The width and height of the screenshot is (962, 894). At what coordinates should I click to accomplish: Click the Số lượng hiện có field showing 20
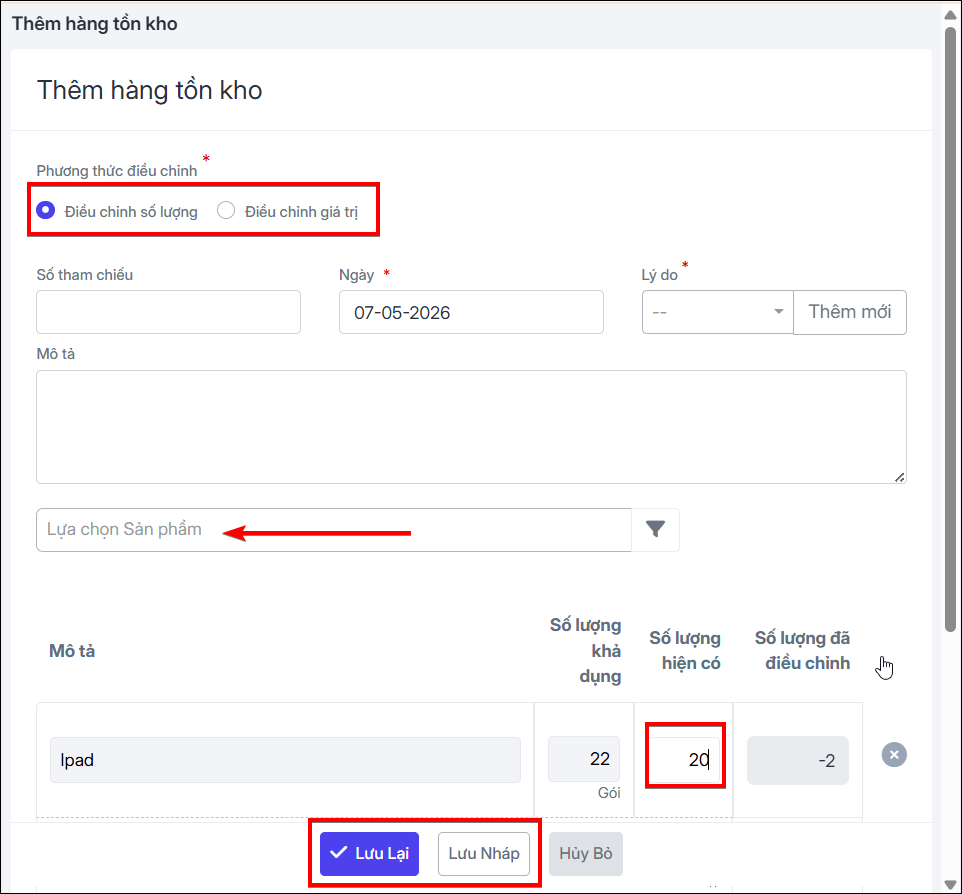pyautogui.click(x=685, y=760)
